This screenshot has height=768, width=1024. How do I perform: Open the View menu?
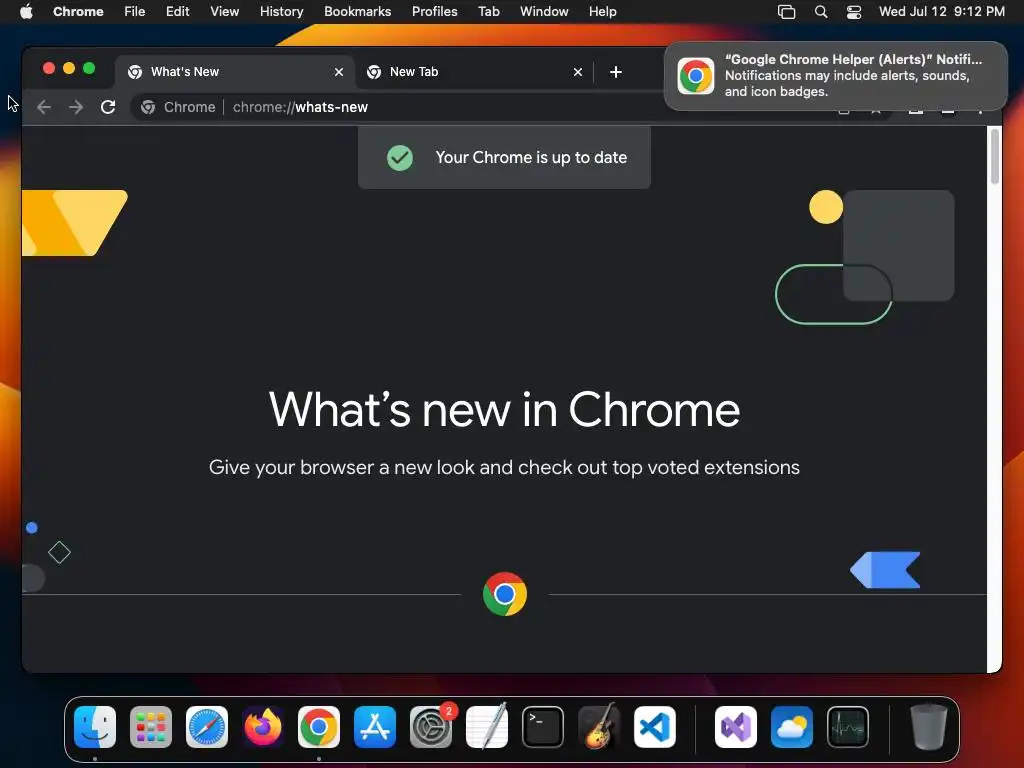(x=224, y=12)
